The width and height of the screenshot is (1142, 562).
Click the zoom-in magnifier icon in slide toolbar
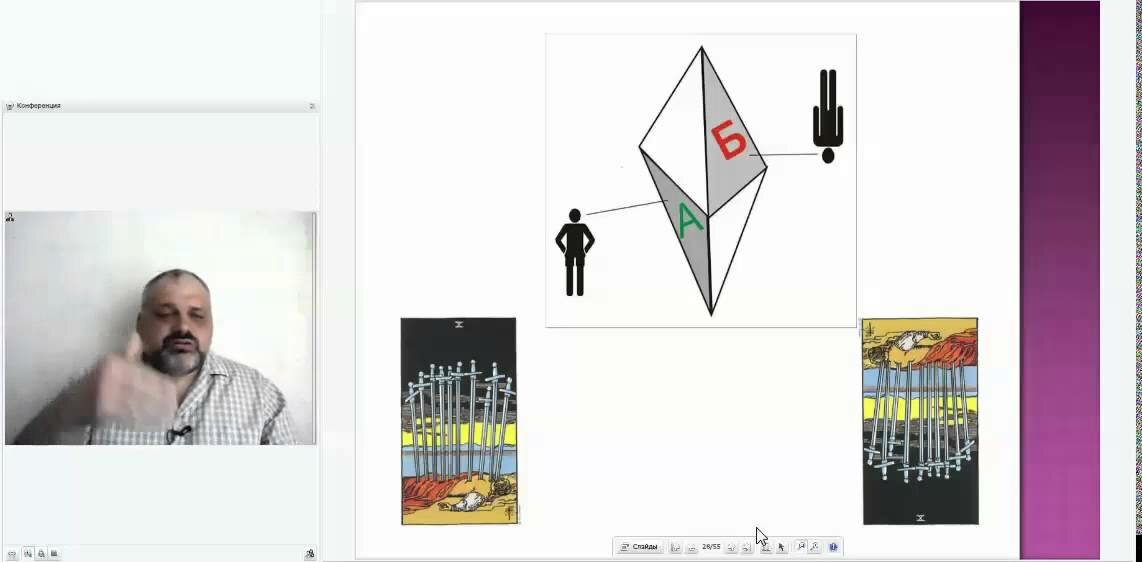pyautogui.click(x=801, y=547)
